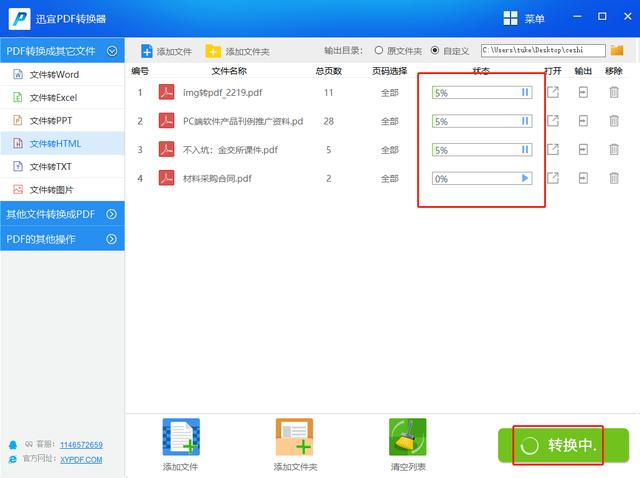Click the QQ customer service bell icon
The width and height of the screenshot is (640, 478).
pos(13,445)
